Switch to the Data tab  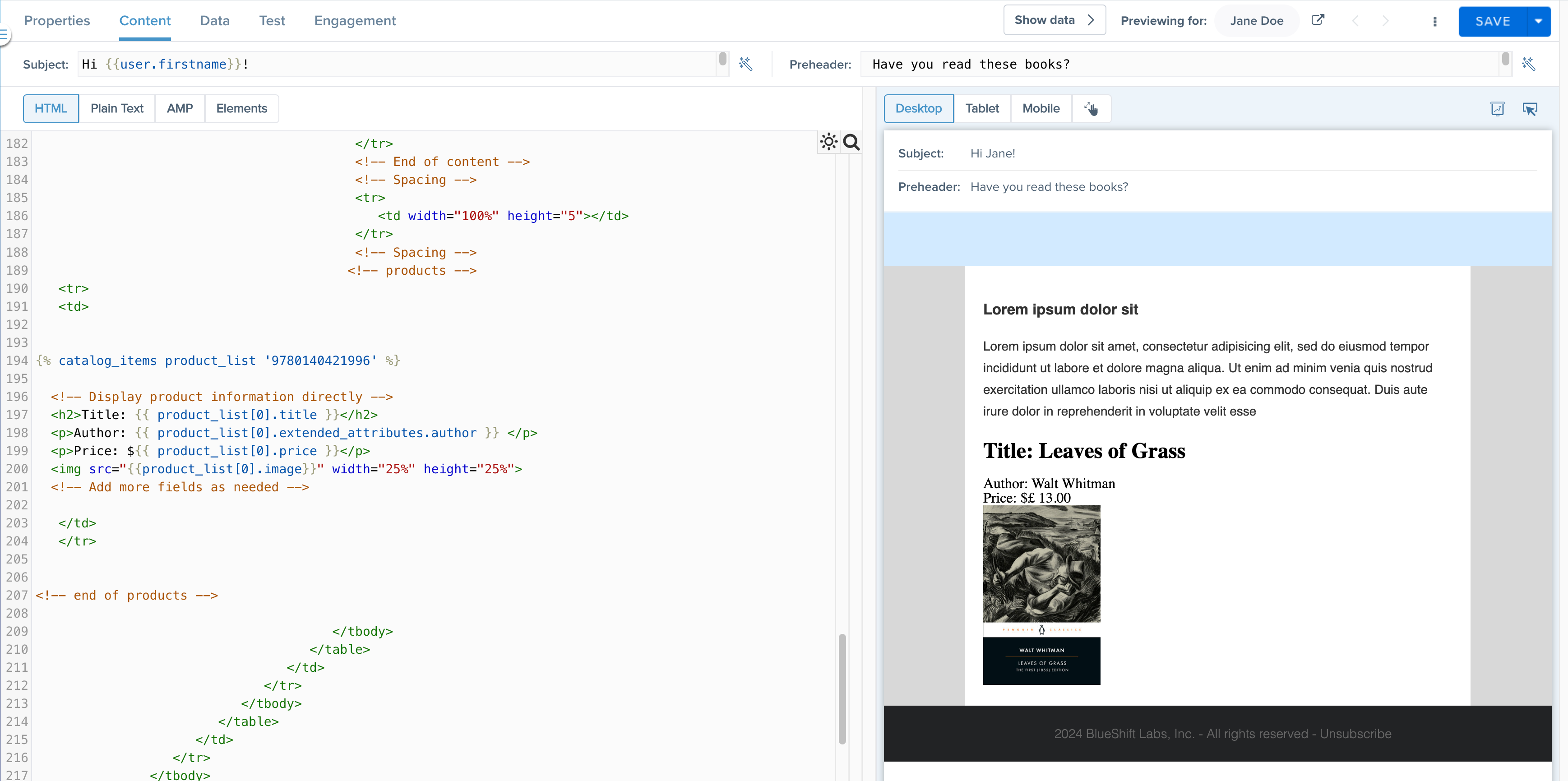pyautogui.click(x=215, y=21)
